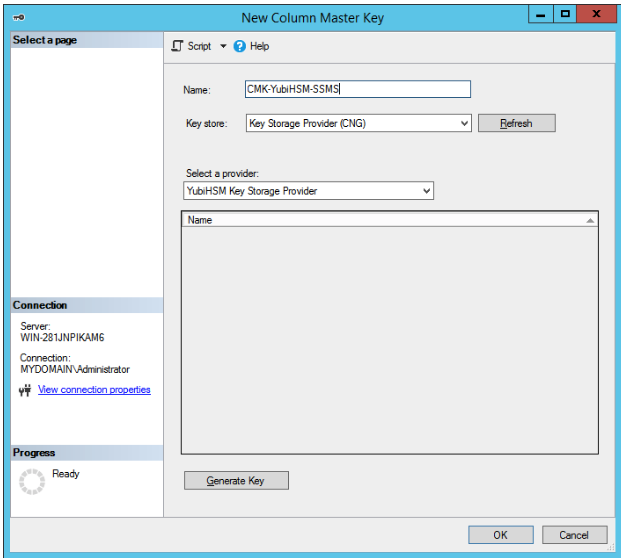The image size is (621, 558).
Task: Click the blue Help question mark icon
Action: click(240, 46)
